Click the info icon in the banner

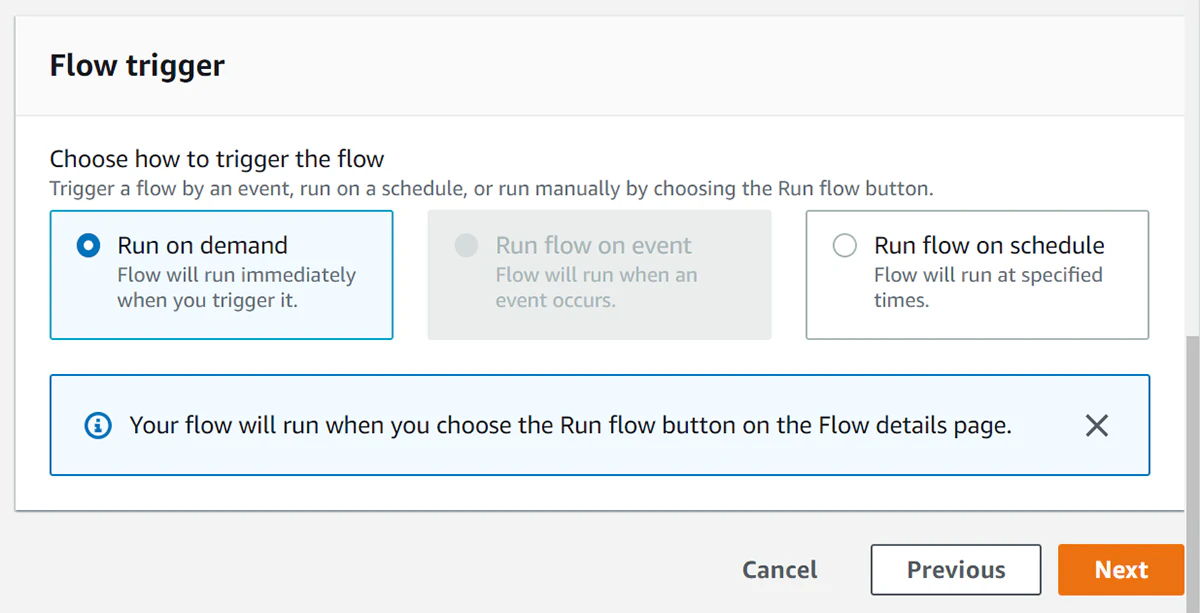pos(97,425)
